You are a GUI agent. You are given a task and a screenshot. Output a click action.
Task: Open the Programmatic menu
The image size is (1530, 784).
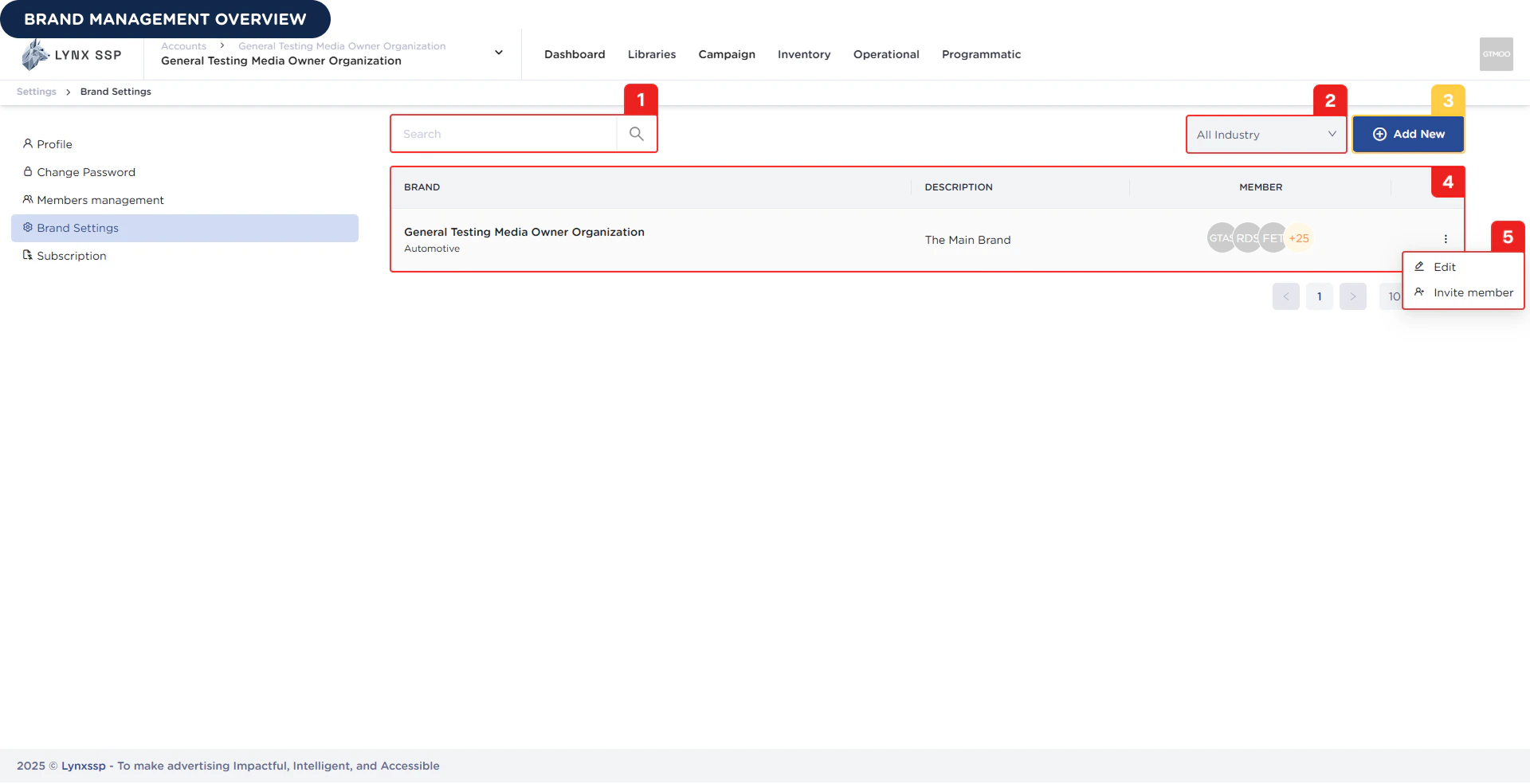(x=981, y=54)
